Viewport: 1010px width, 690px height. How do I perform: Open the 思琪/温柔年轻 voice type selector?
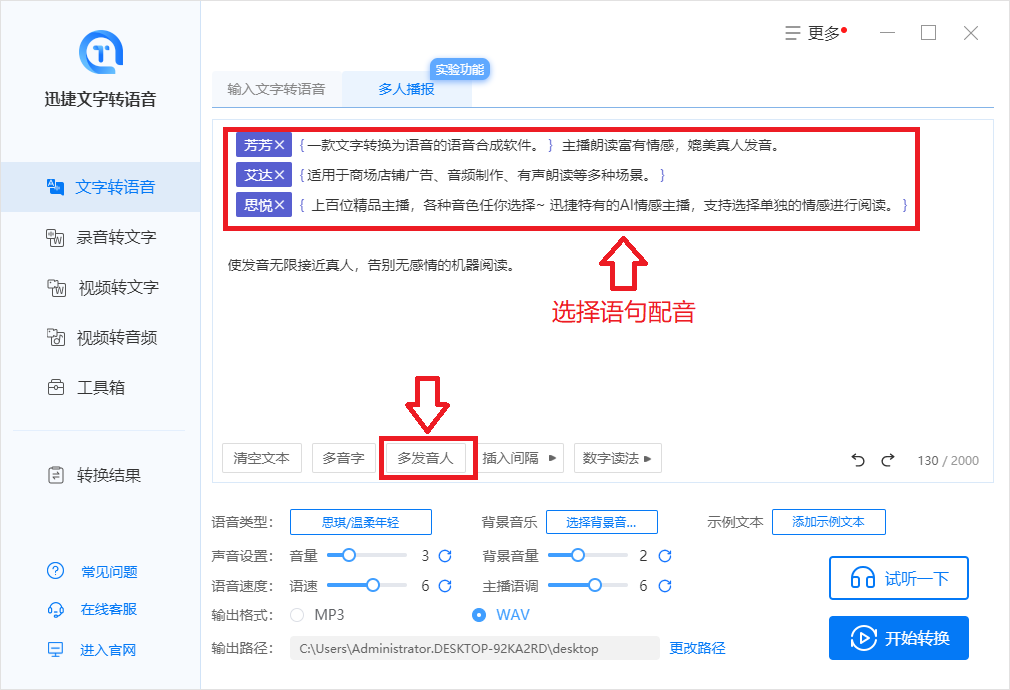361,522
